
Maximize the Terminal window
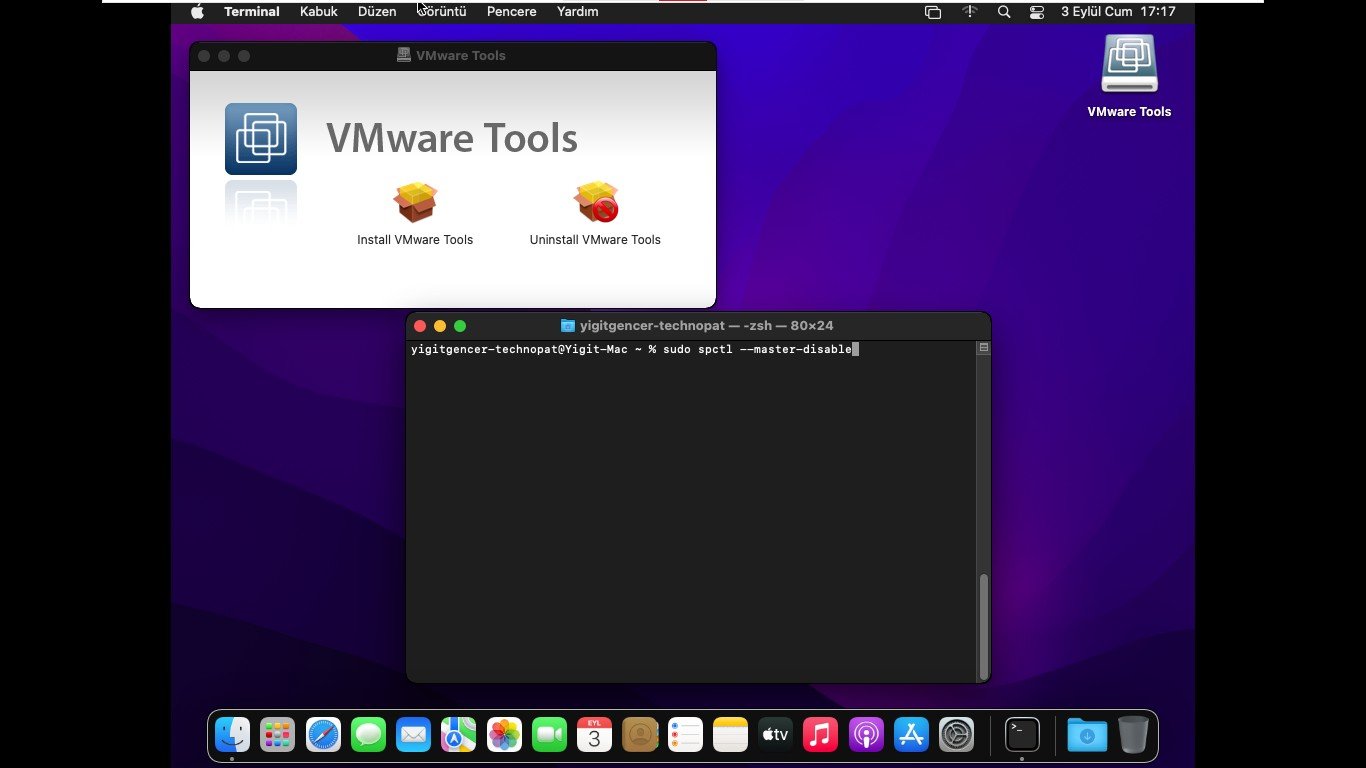pos(460,326)
